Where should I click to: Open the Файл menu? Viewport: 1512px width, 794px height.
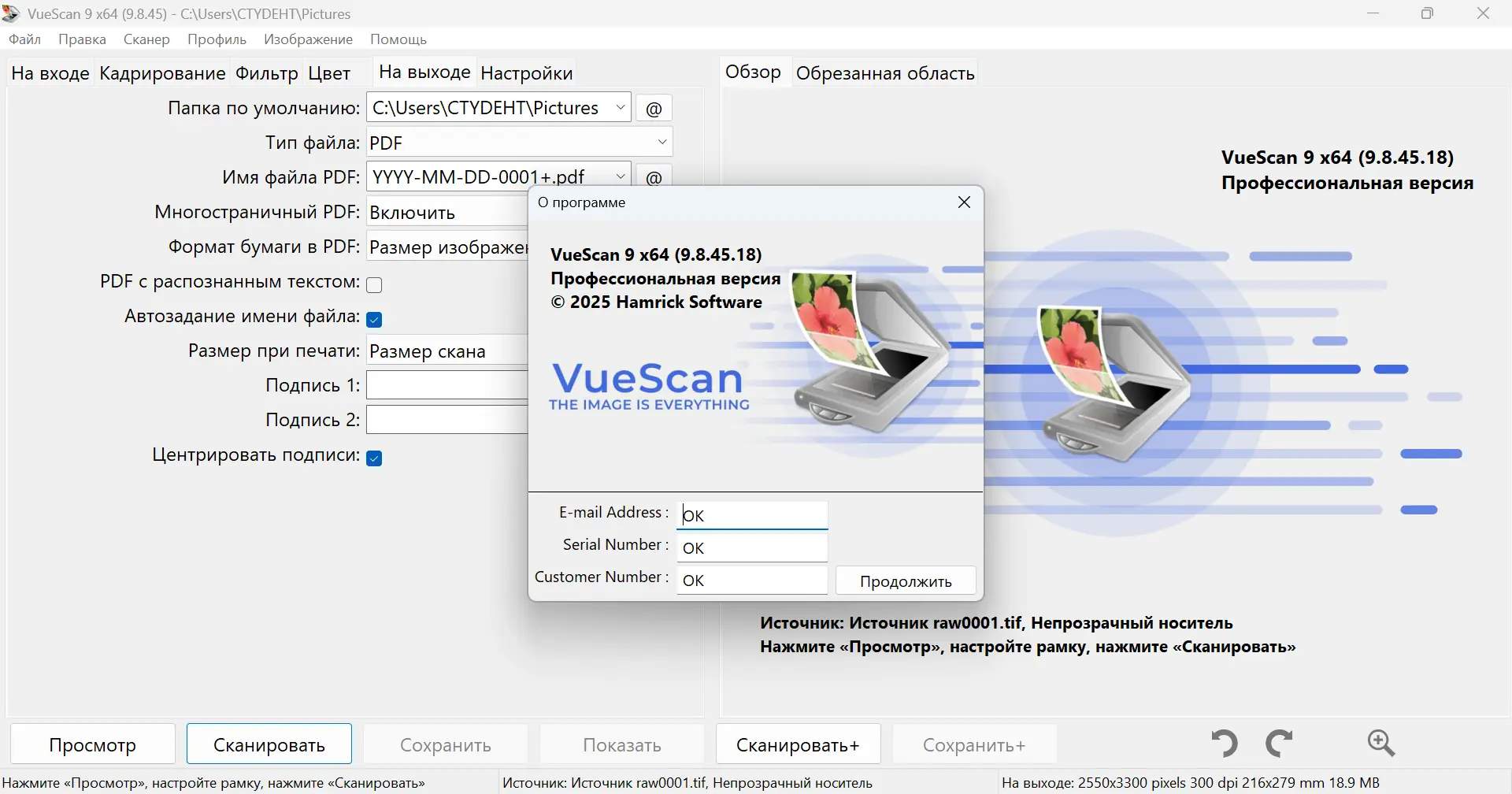[x=25, y=39]
